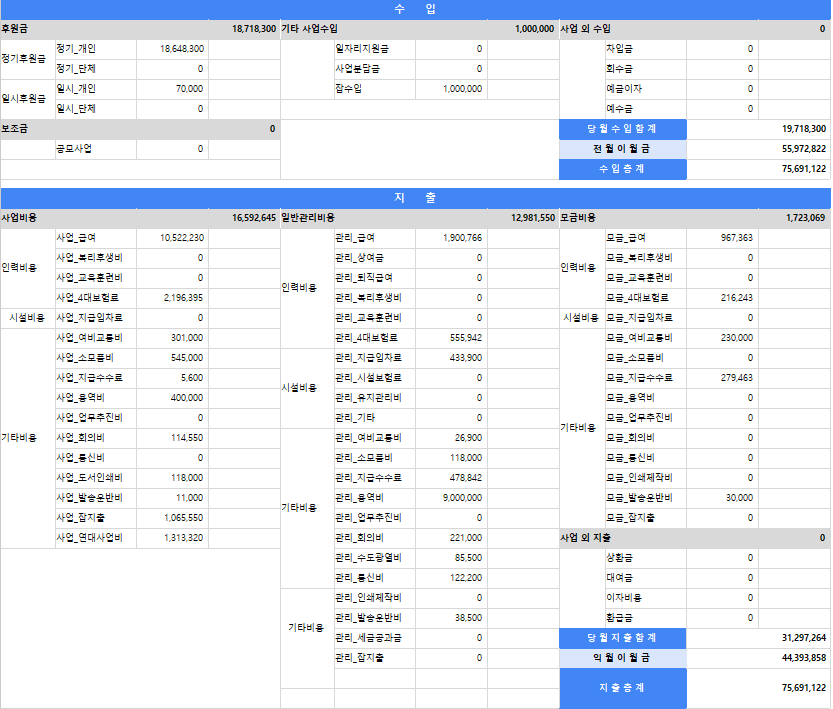Click the 수입총계 blue label

623,169
